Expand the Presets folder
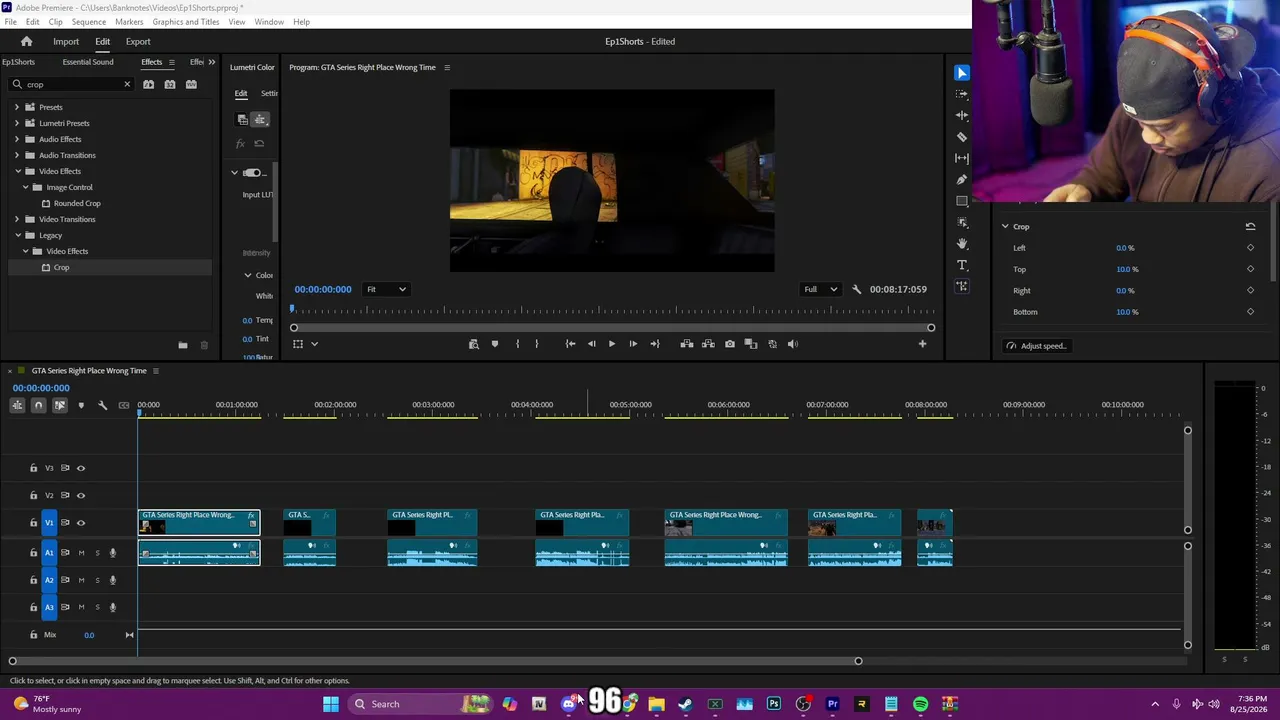This screenshot has width=1280, height=720. pyautogui.click(x=17, y=107)
